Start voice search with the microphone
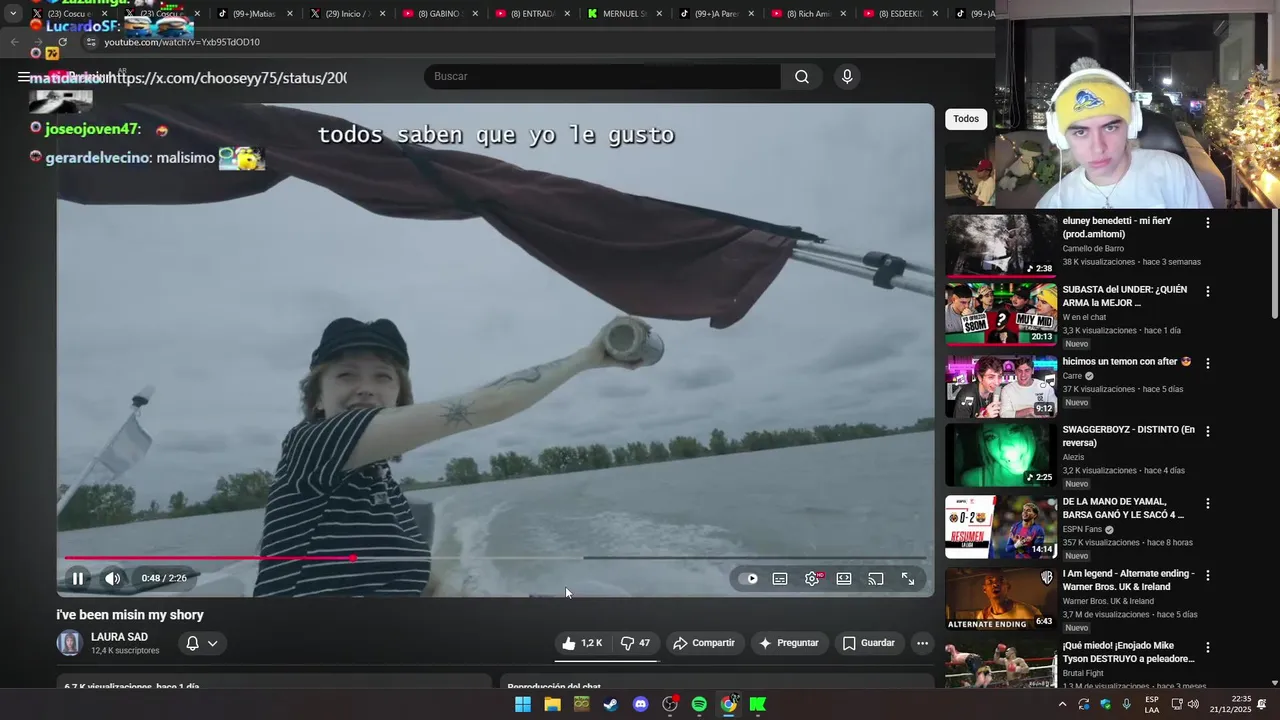This screenshot has width=1280, height=720. [847, 76]
